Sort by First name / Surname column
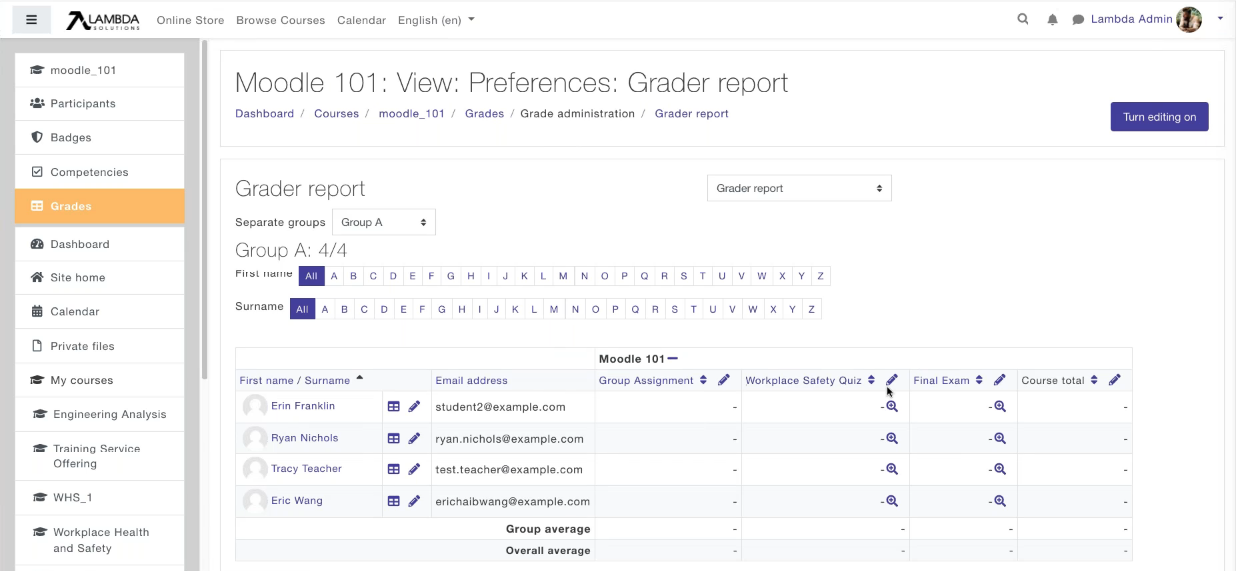 tap(295, 381)
